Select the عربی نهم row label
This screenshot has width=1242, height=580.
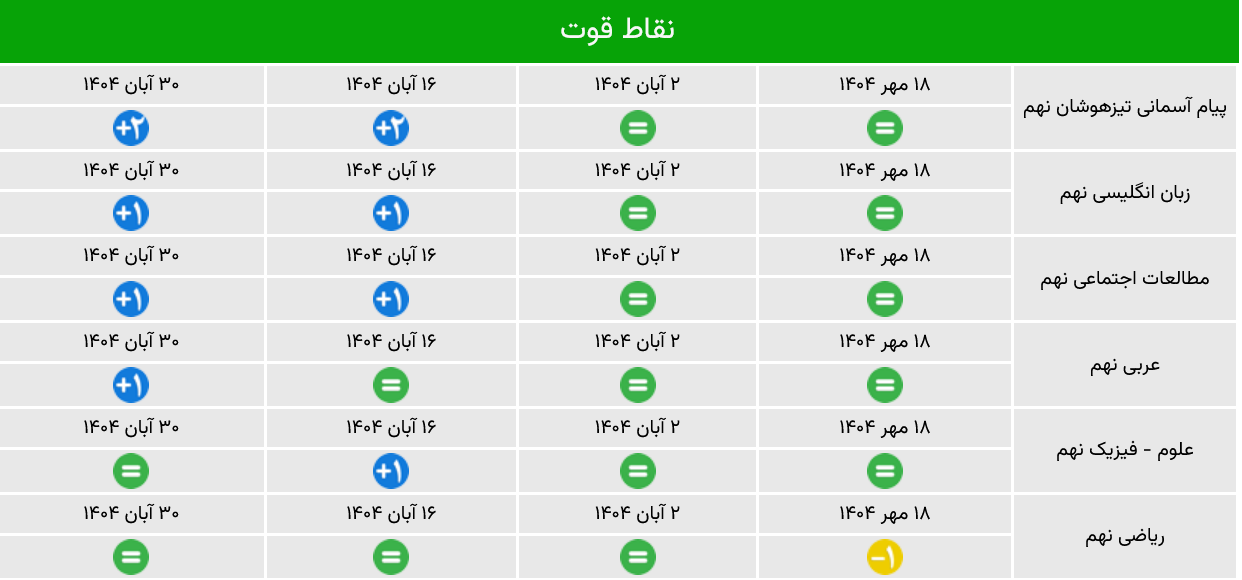point(1125,364)
